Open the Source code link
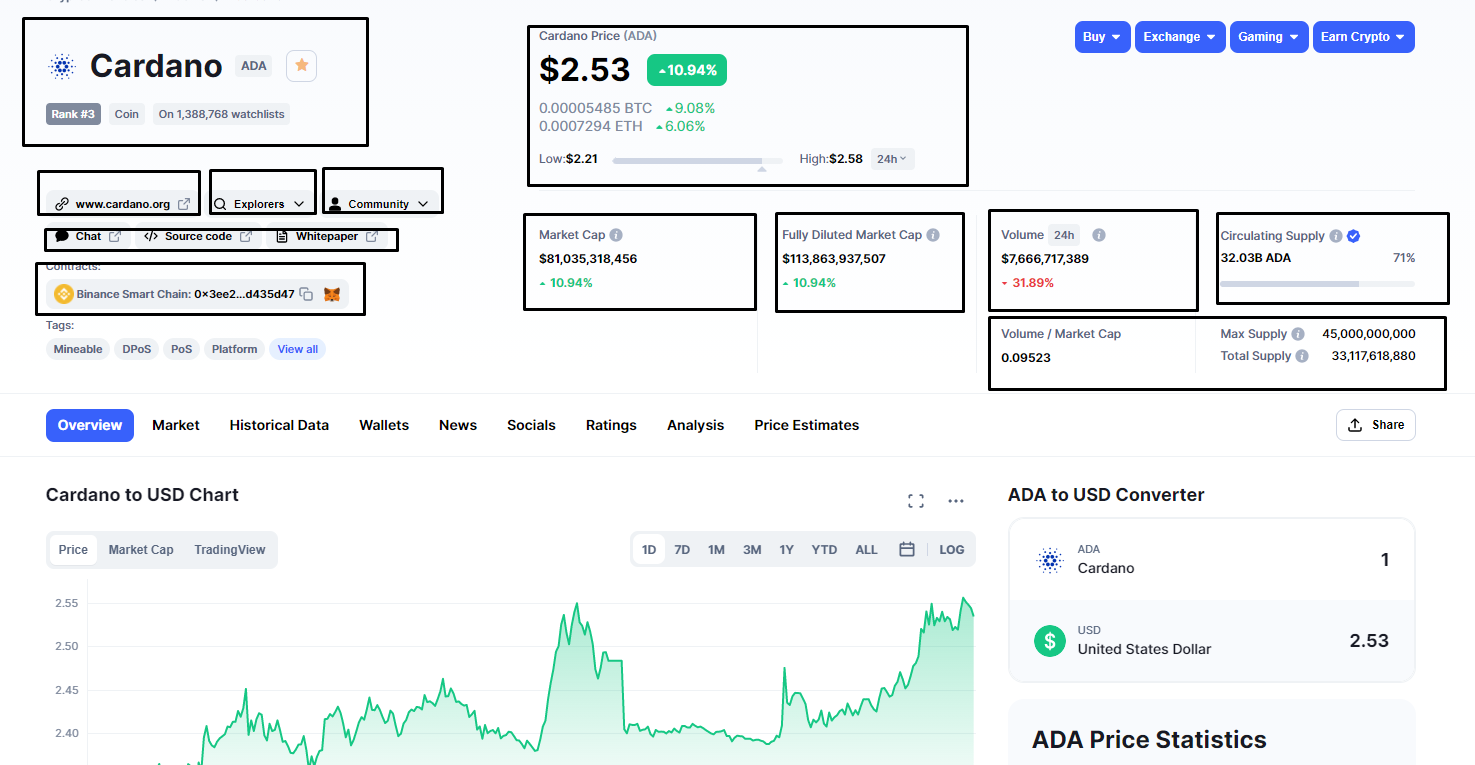The height and width of the screenshot is (765, 1475). pos(198,236)
